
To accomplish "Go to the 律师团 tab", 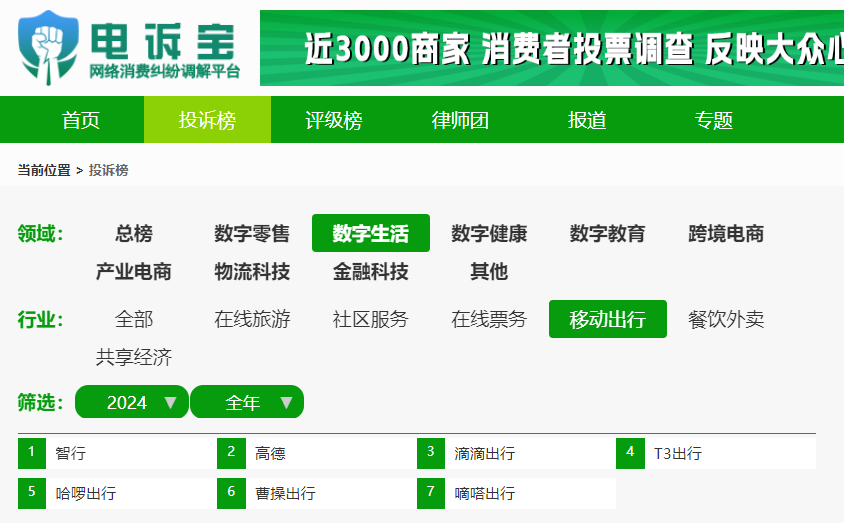I will (x=460, y=119).
